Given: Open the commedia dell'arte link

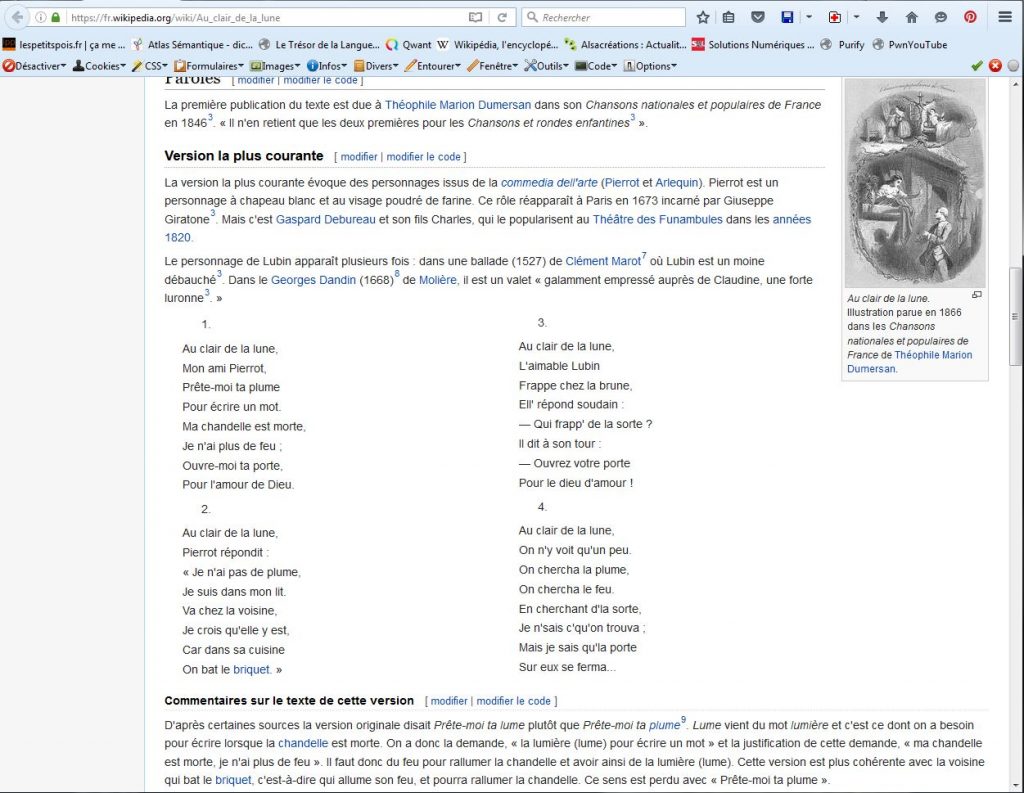Looking at the screenshot, I should click(x=549, y=182).
